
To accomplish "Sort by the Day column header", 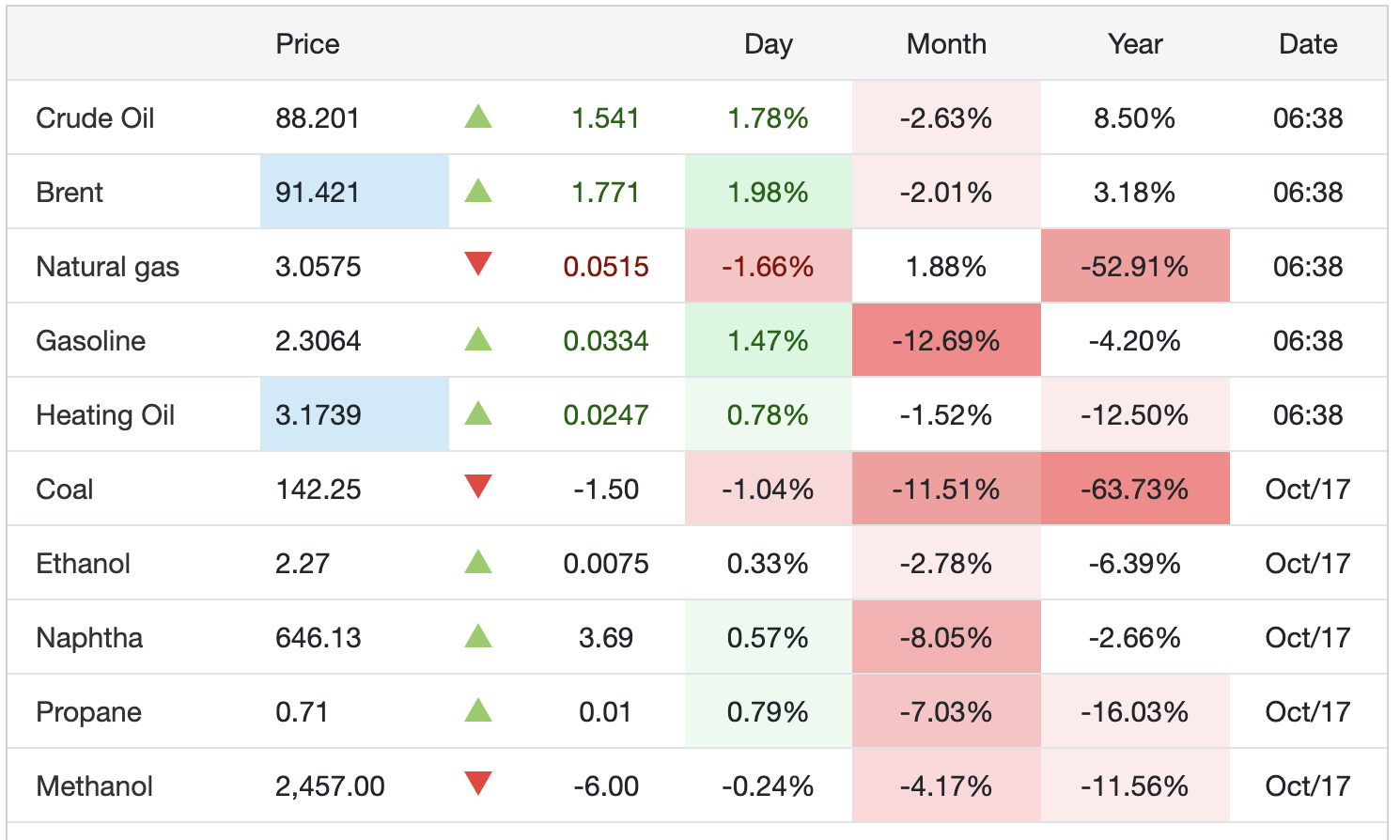I will (769, 44).
